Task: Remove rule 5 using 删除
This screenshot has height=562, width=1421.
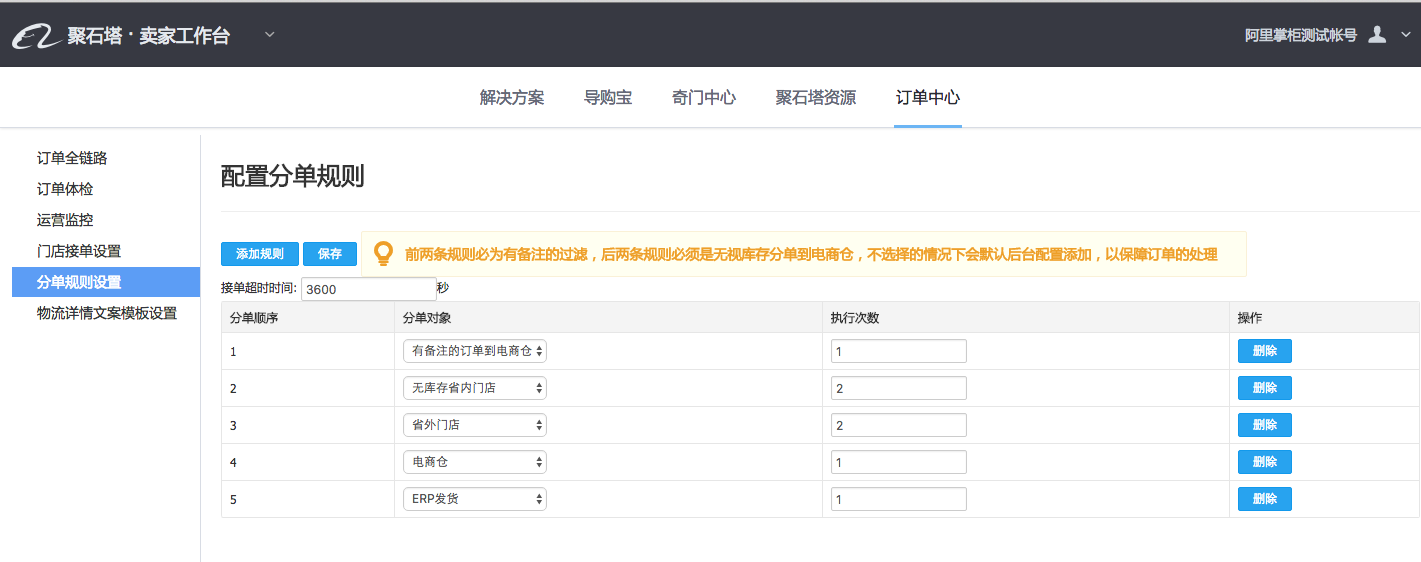Action: pos(1265,499)
